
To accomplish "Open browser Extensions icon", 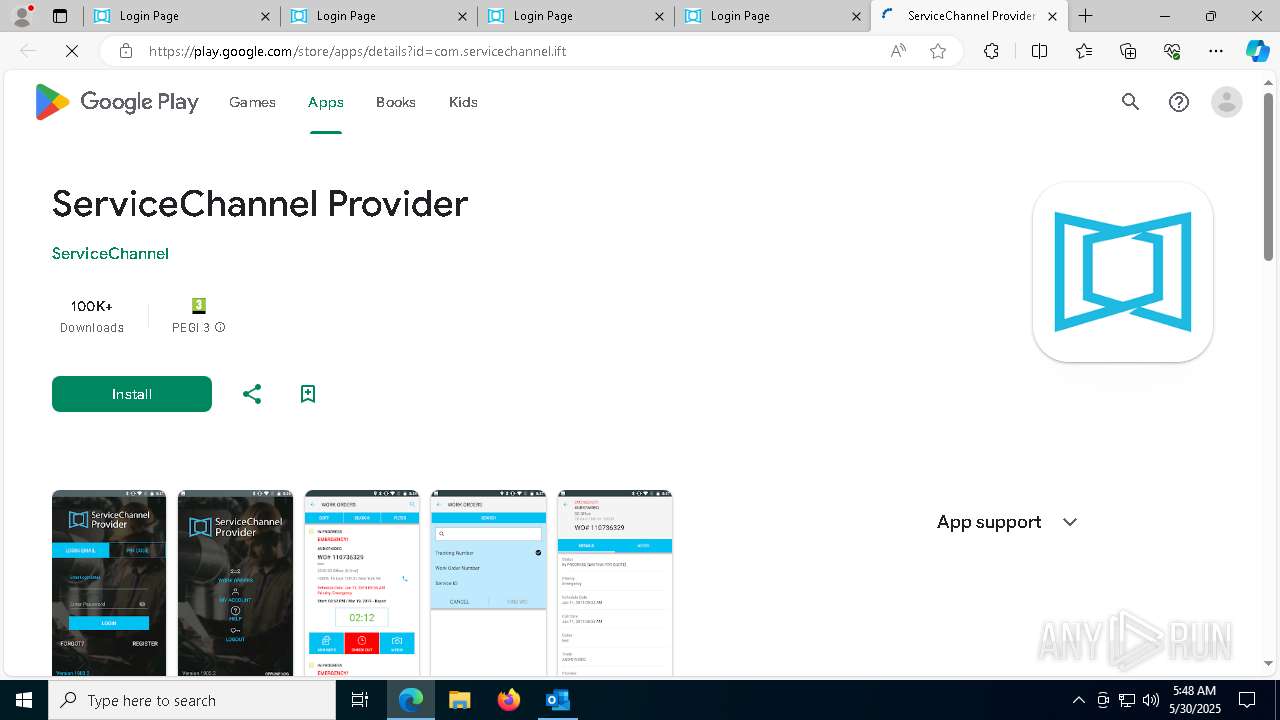I will pyautogui.click(x=991, y=51).
